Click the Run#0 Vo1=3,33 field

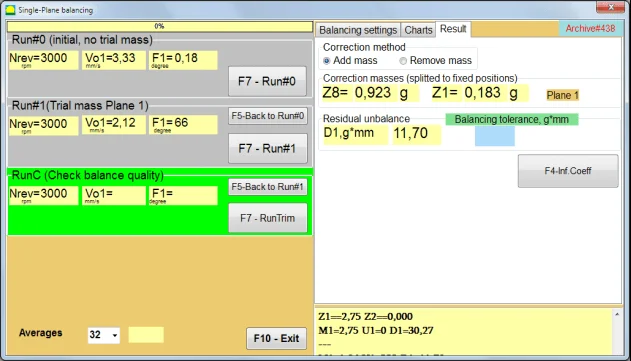click(x=114, y=60)
